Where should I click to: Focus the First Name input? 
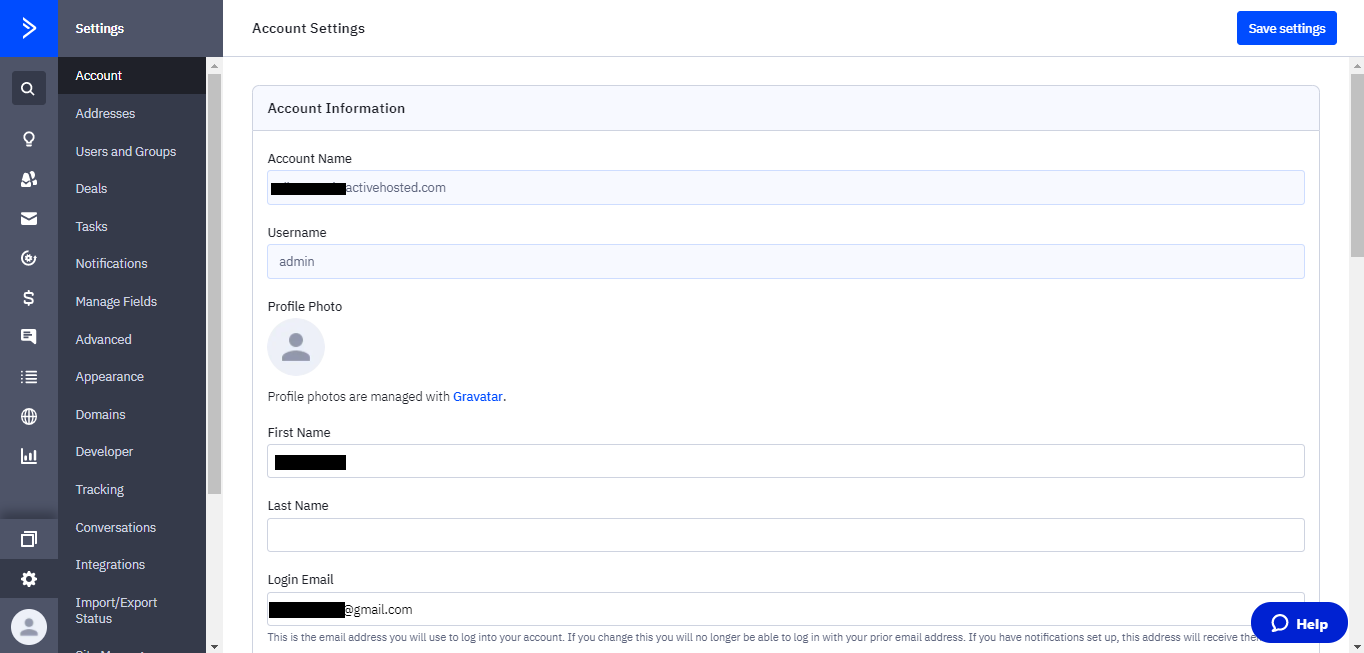[786, 461]
